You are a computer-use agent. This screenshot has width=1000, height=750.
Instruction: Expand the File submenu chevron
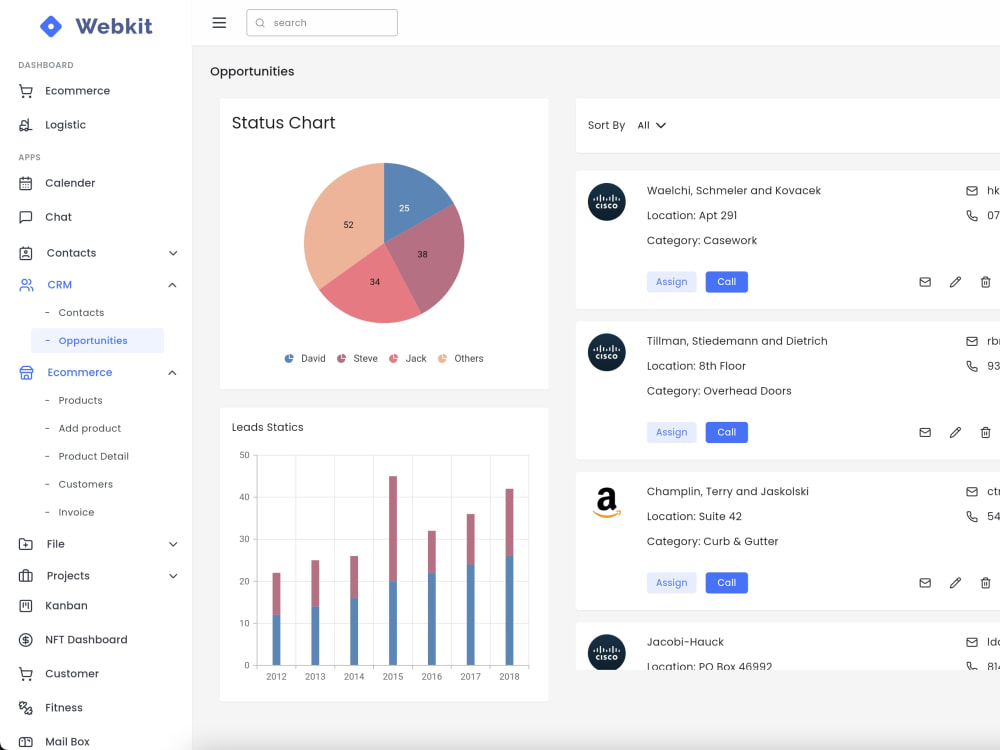coord(173,544)
